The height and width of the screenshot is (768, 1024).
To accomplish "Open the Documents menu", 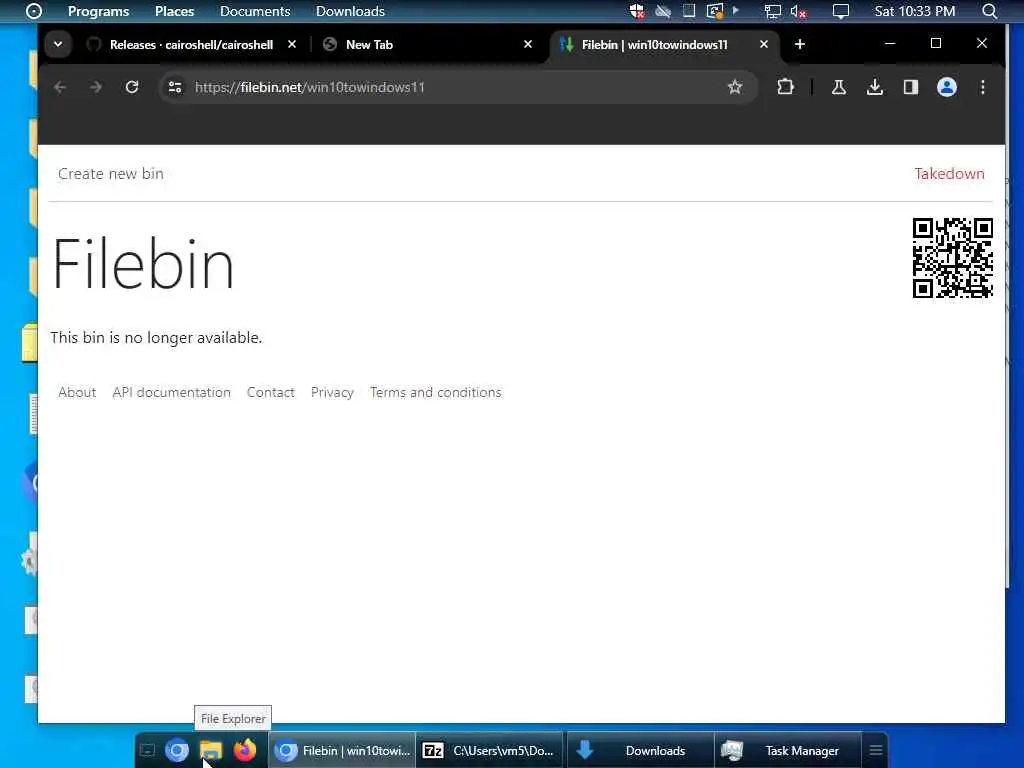I will pyautogui.click(x=255, y=11).
